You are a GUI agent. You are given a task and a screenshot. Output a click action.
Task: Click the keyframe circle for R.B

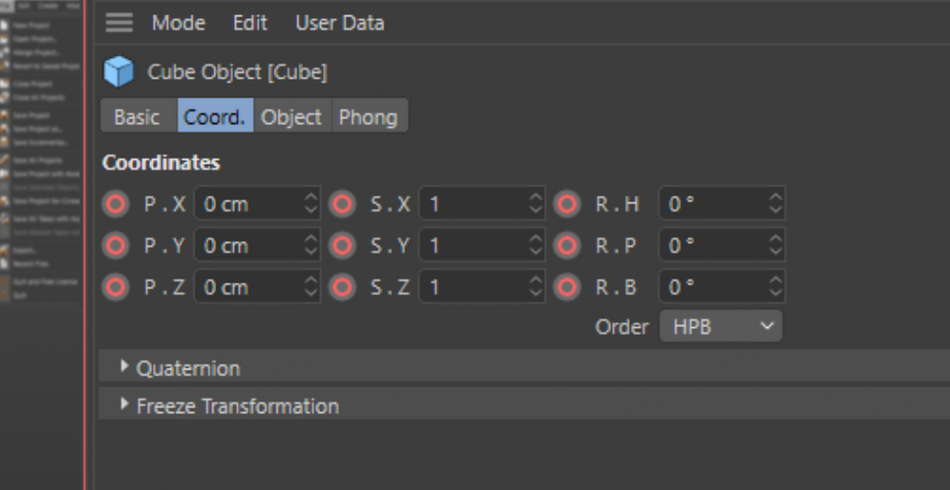[568, 287]
